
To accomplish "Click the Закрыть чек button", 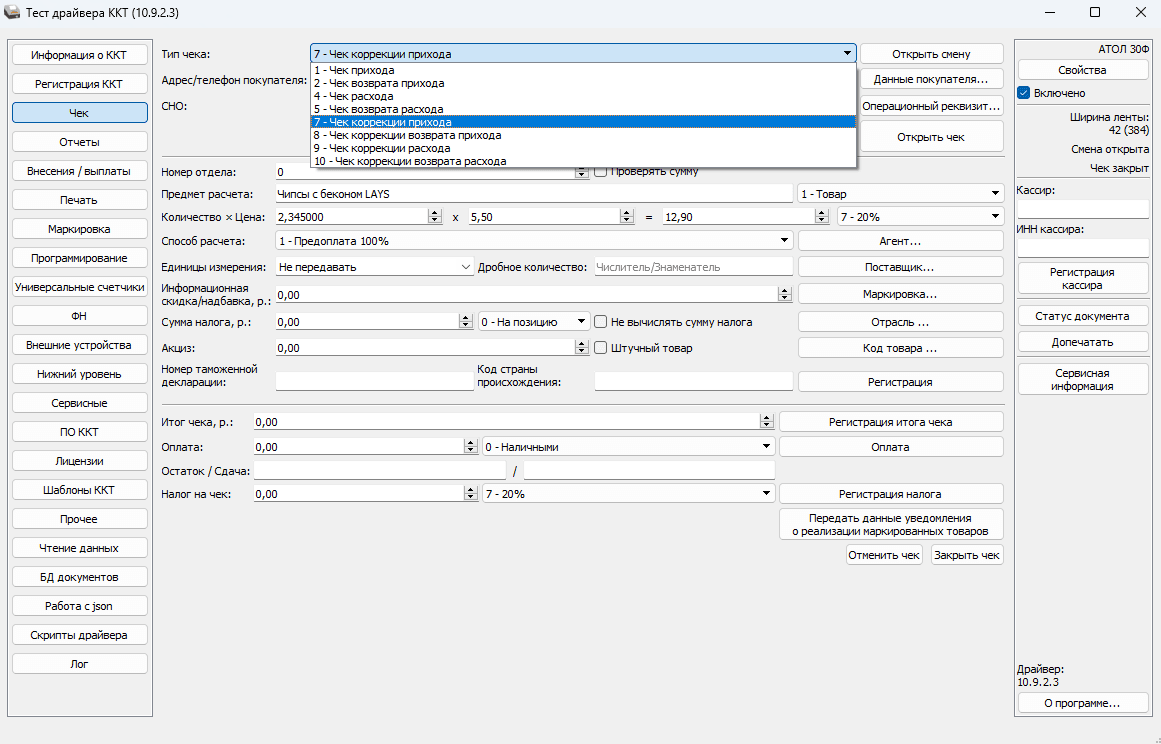I will point(966,555).
